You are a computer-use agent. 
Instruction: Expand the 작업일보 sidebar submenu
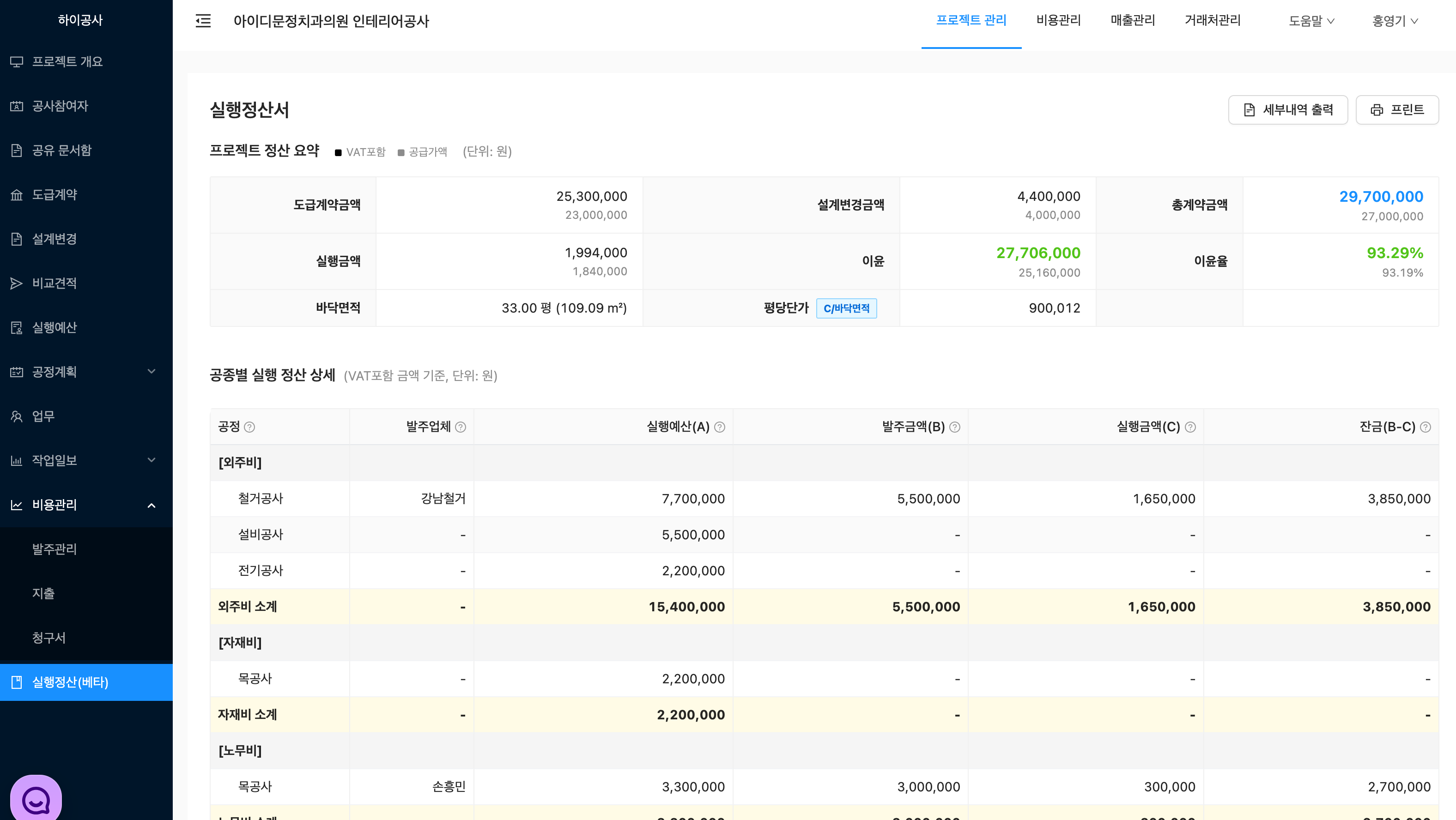click(151, 460)
